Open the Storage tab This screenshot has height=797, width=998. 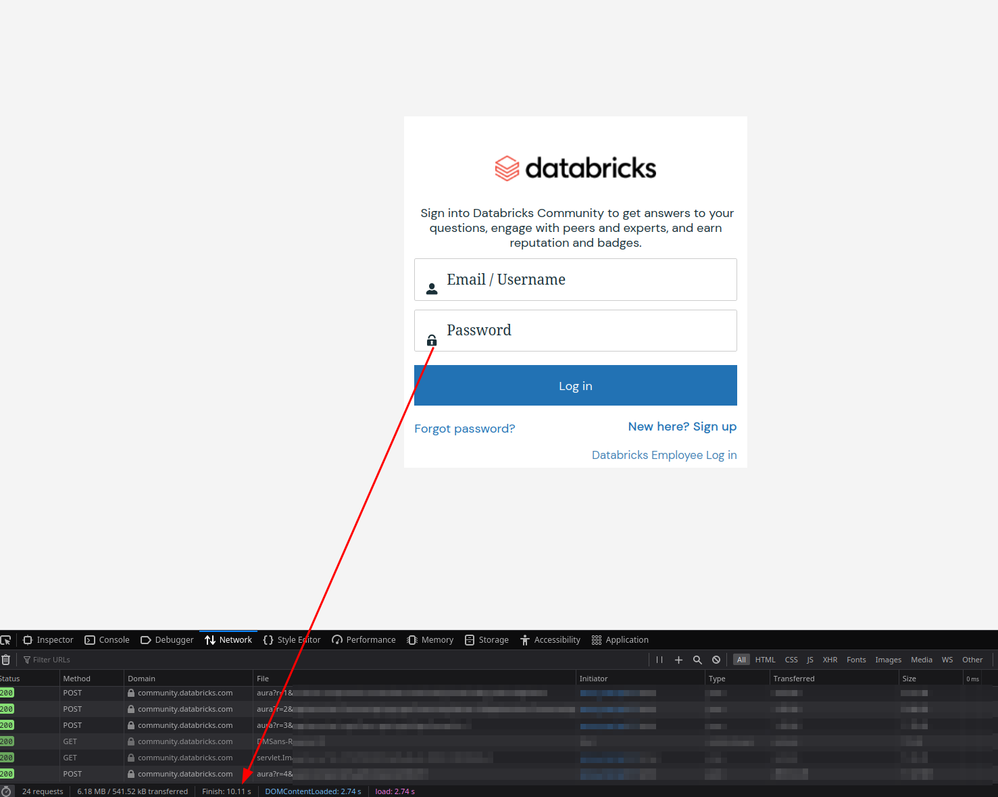click(485, 640)
